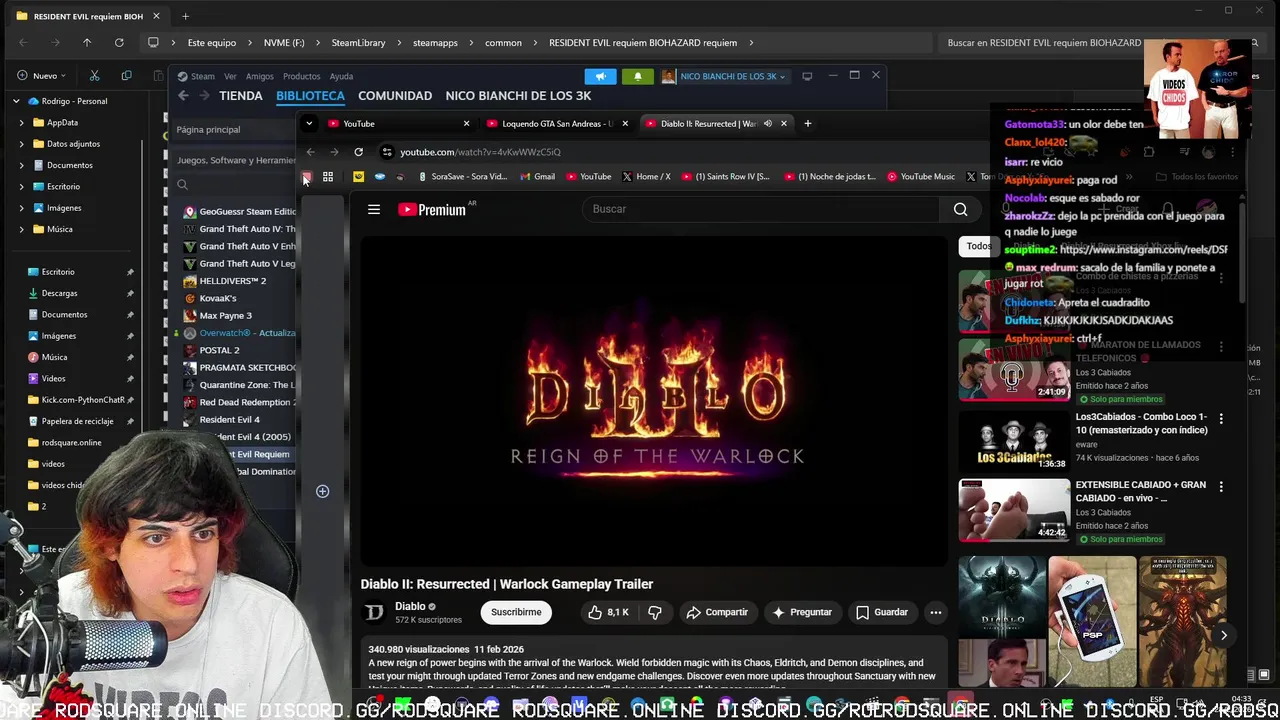Screen dimensions: 1280x720
Task: Add game plus icon in Steam sidebar
Action: [322, 491]
